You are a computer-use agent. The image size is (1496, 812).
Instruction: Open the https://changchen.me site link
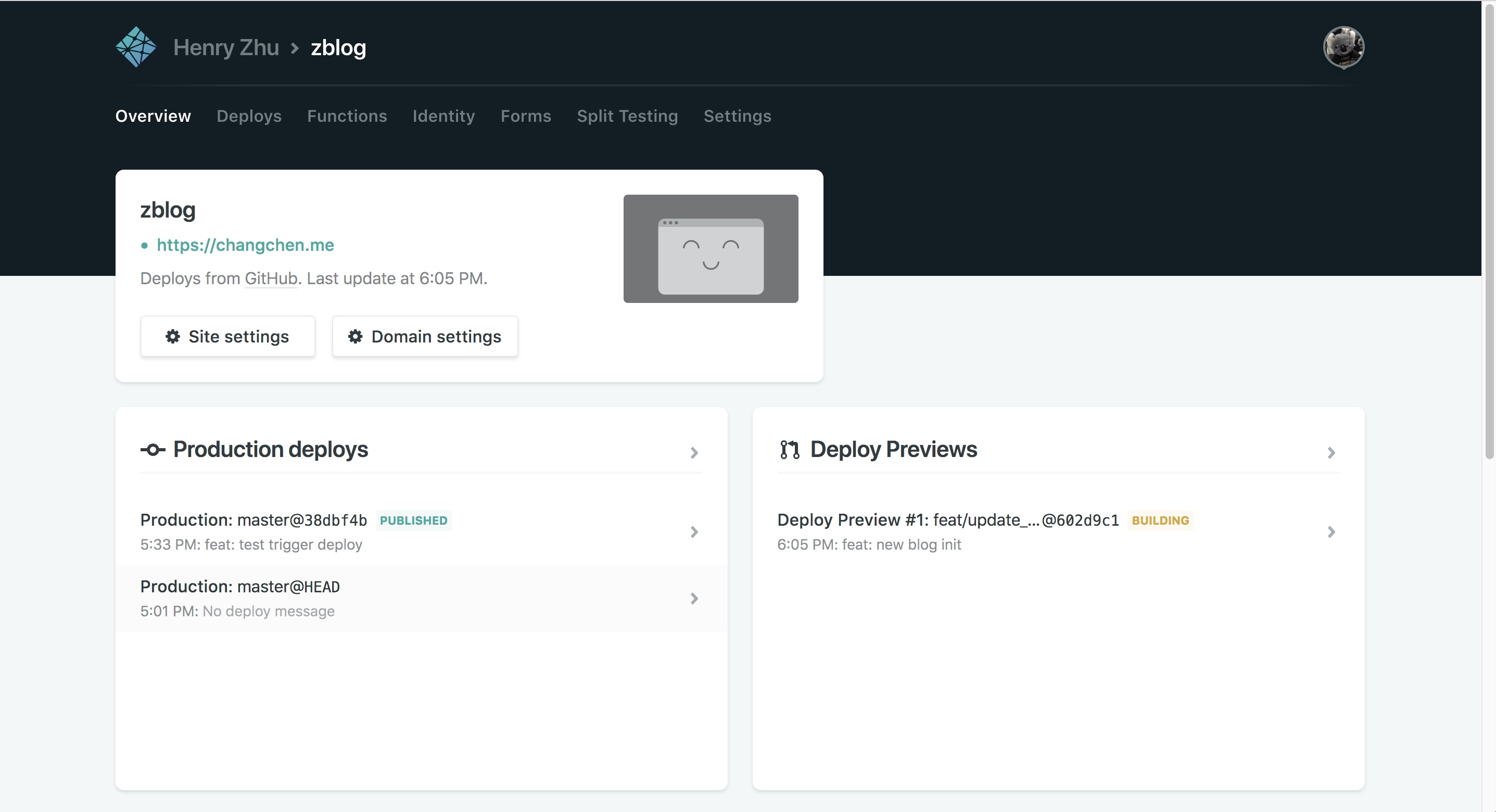[245, 245]
